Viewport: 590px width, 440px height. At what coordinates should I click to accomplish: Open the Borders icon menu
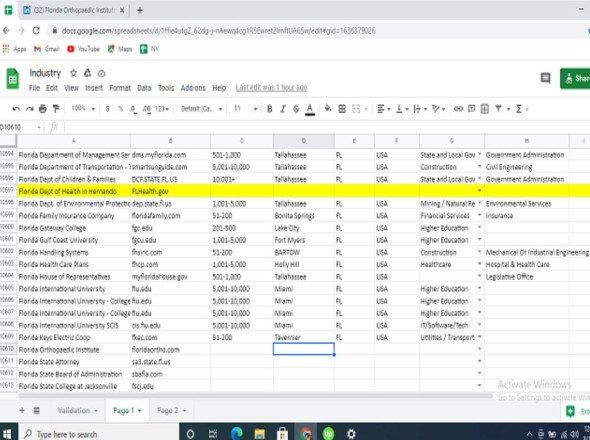click(x=342, y=109)
